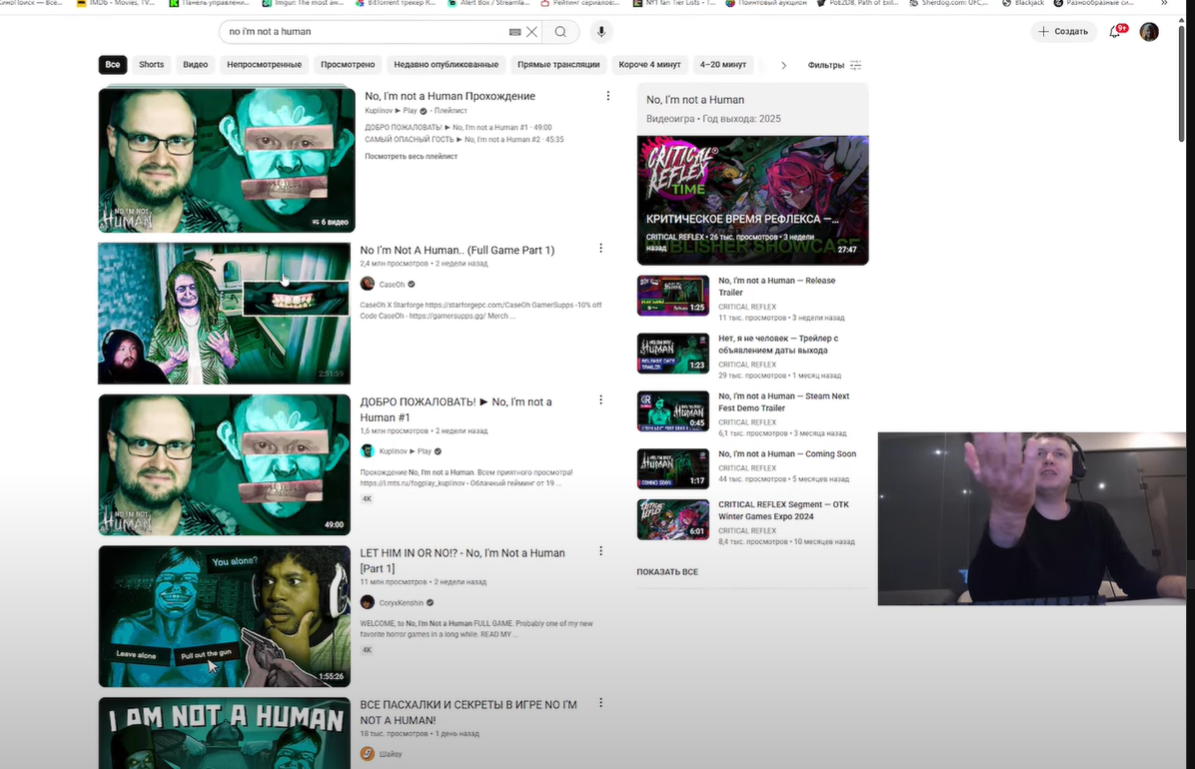
Task: Open Steam Next Fest Demo Trailer title
Action: click(x=783, y=402)
